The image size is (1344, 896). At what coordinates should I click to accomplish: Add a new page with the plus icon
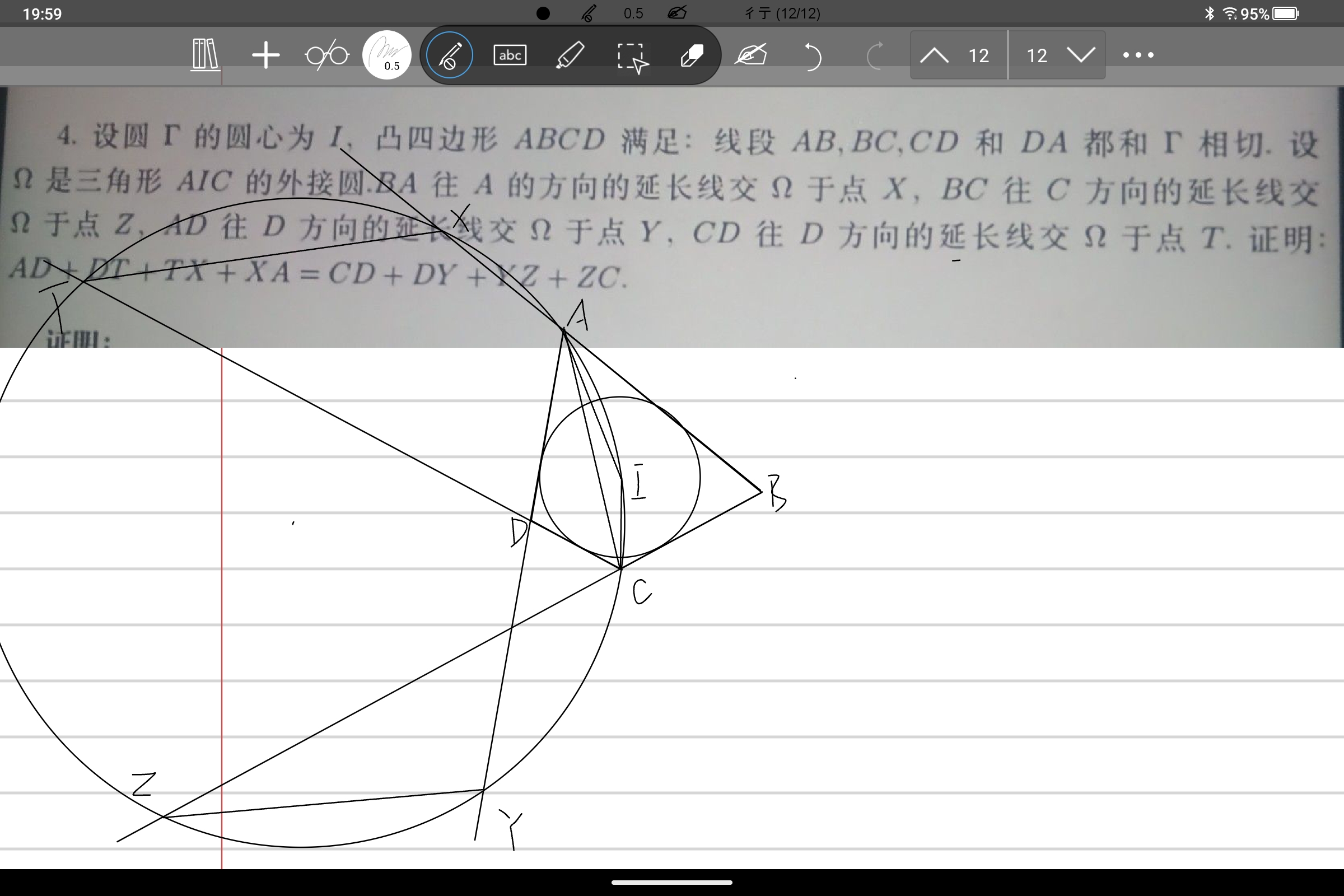pos(265,55)
